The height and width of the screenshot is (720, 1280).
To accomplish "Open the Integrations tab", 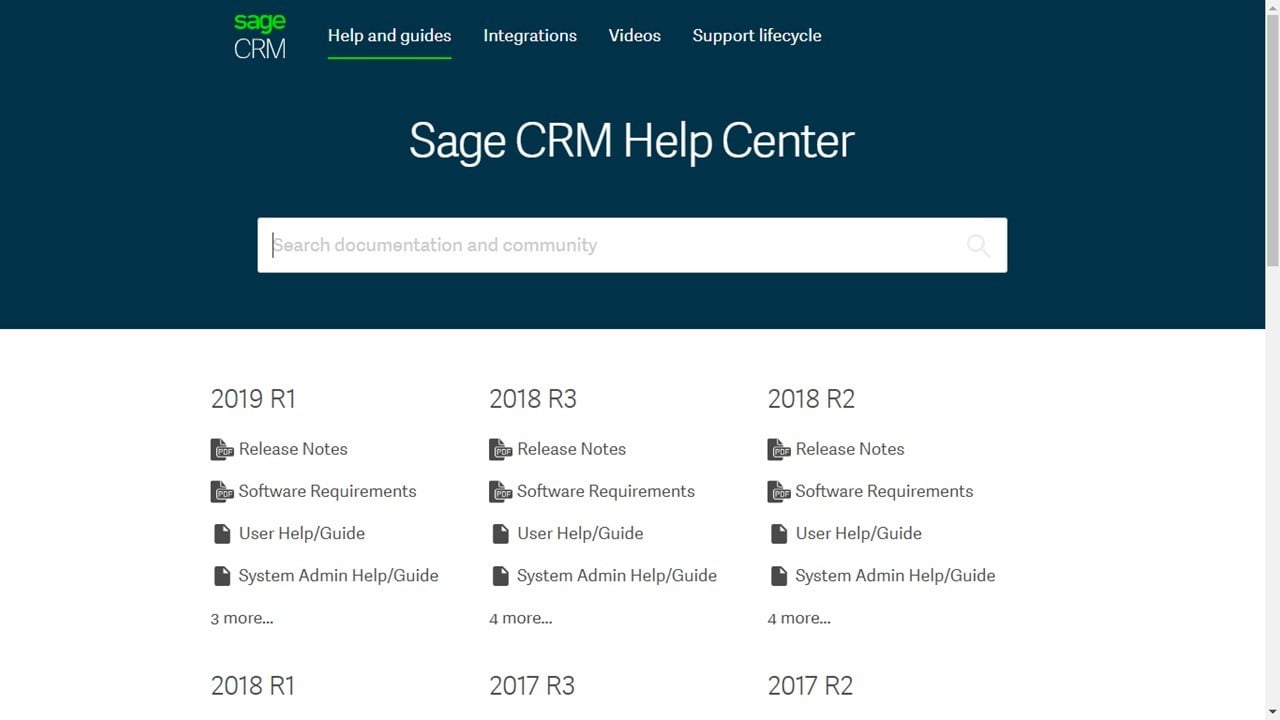I will coord(530,36).
